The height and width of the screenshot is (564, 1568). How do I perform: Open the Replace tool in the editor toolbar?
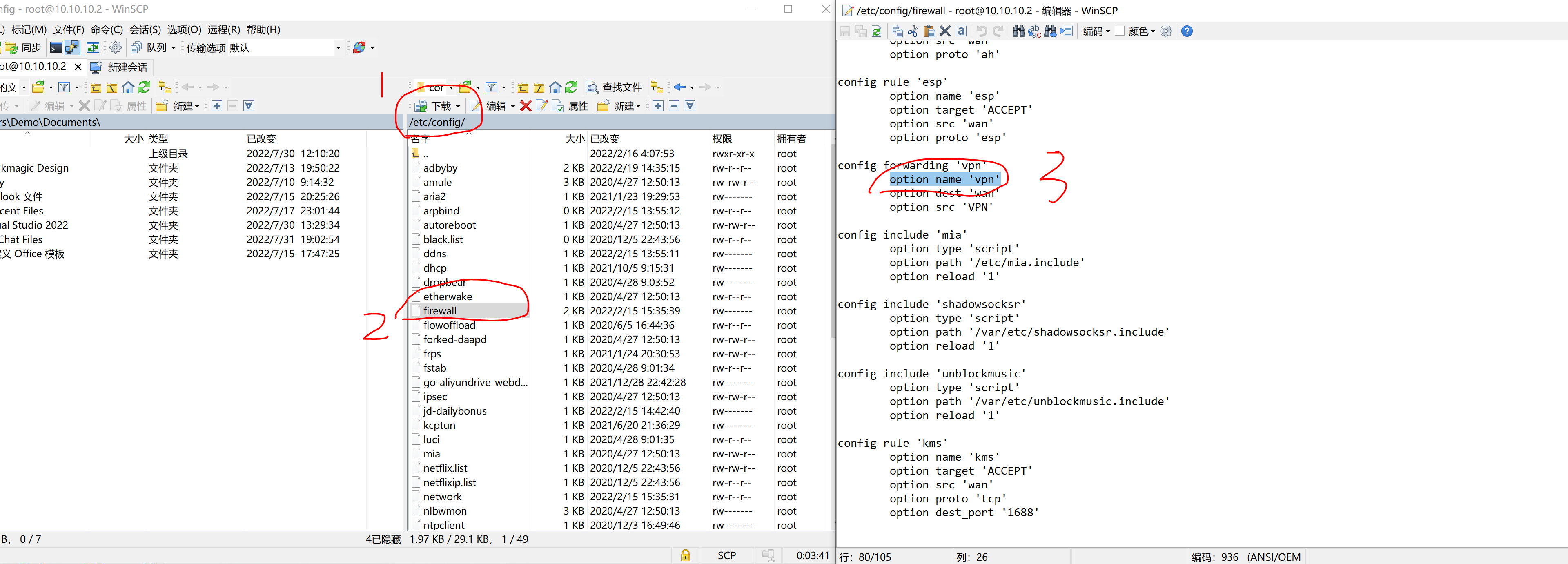click(1034, 31)
